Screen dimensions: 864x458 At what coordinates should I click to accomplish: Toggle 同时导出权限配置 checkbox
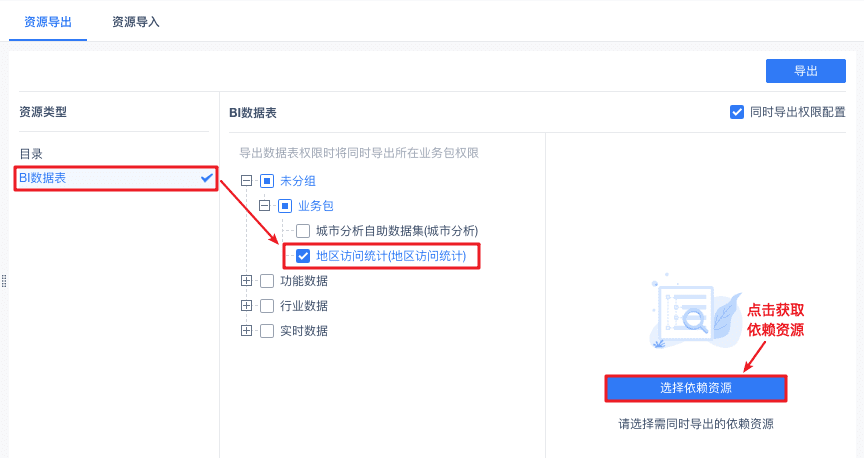coord(737,112)
